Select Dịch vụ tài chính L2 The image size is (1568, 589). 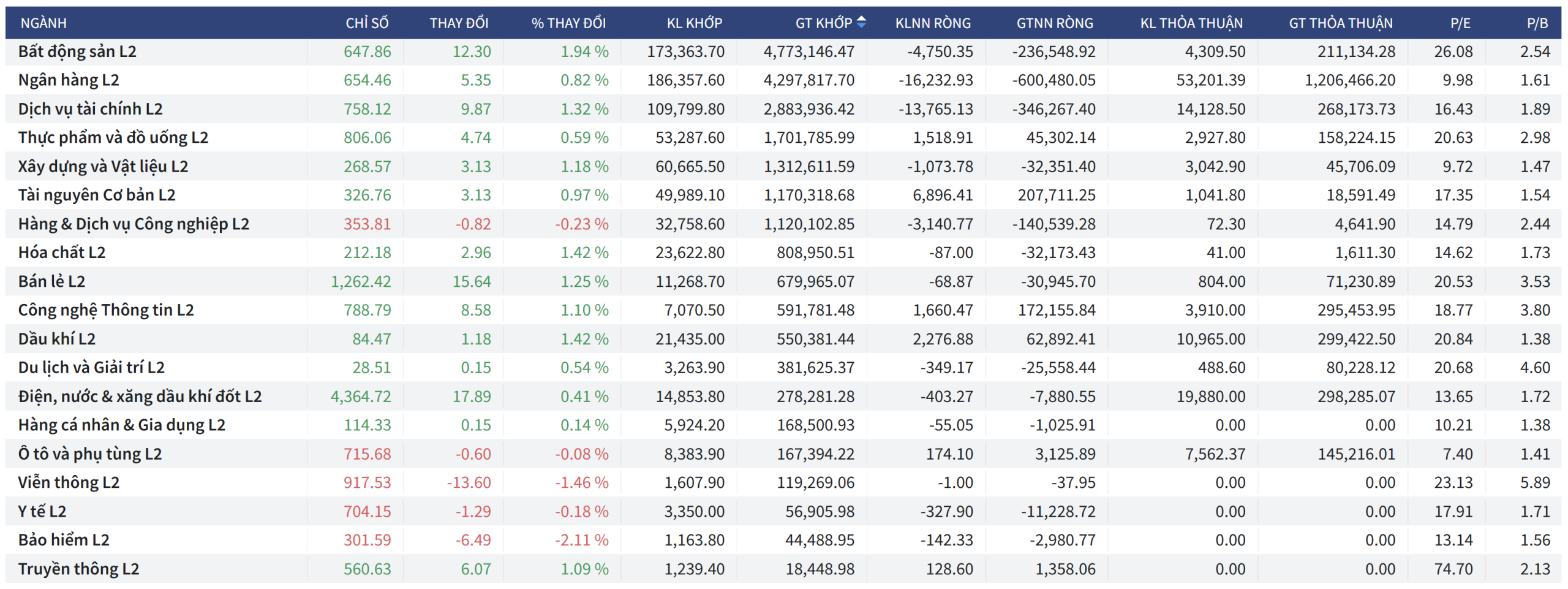pyautogui.click(x=90, y=109)
